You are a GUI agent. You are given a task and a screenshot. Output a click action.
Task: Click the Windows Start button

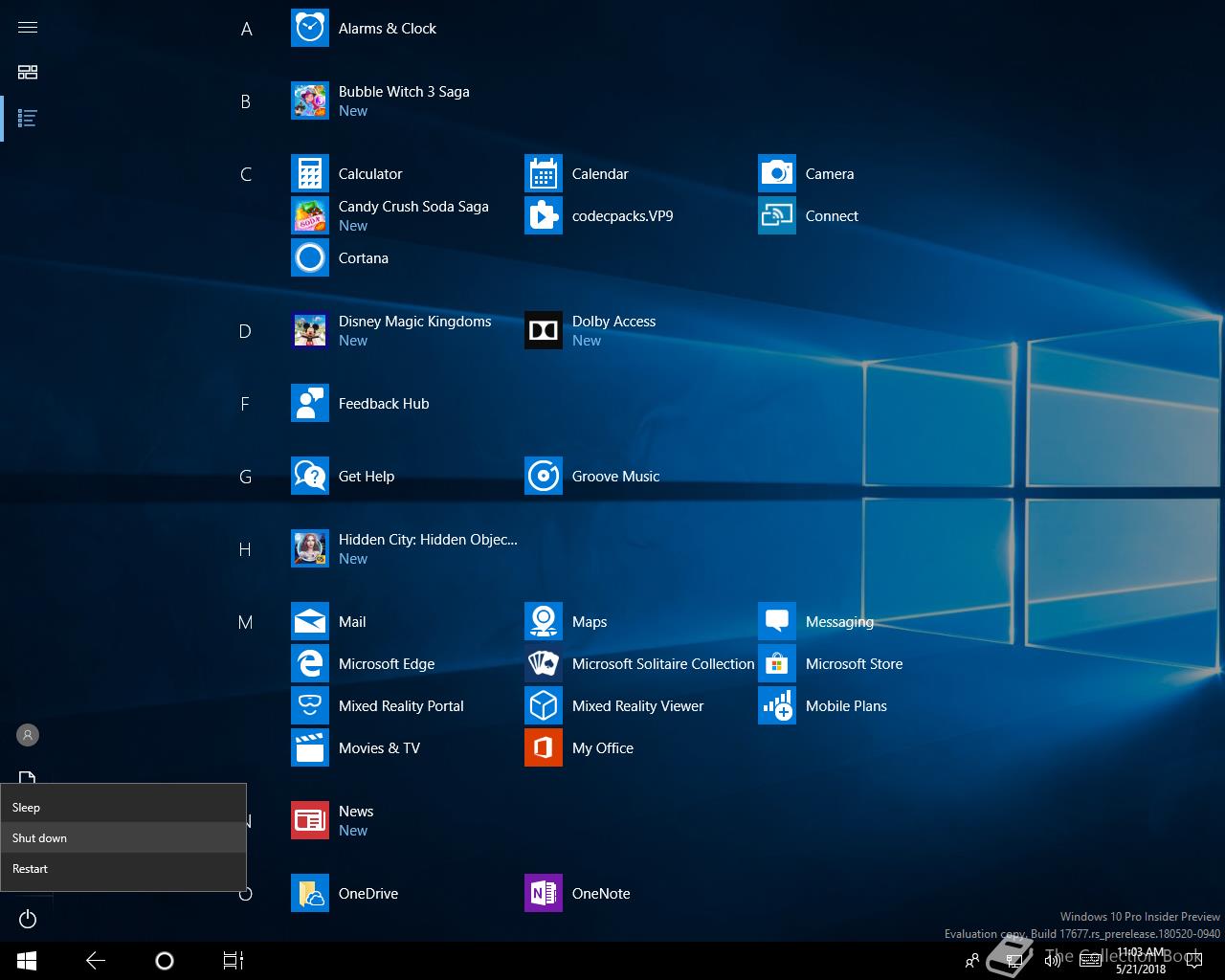(27, 961)
